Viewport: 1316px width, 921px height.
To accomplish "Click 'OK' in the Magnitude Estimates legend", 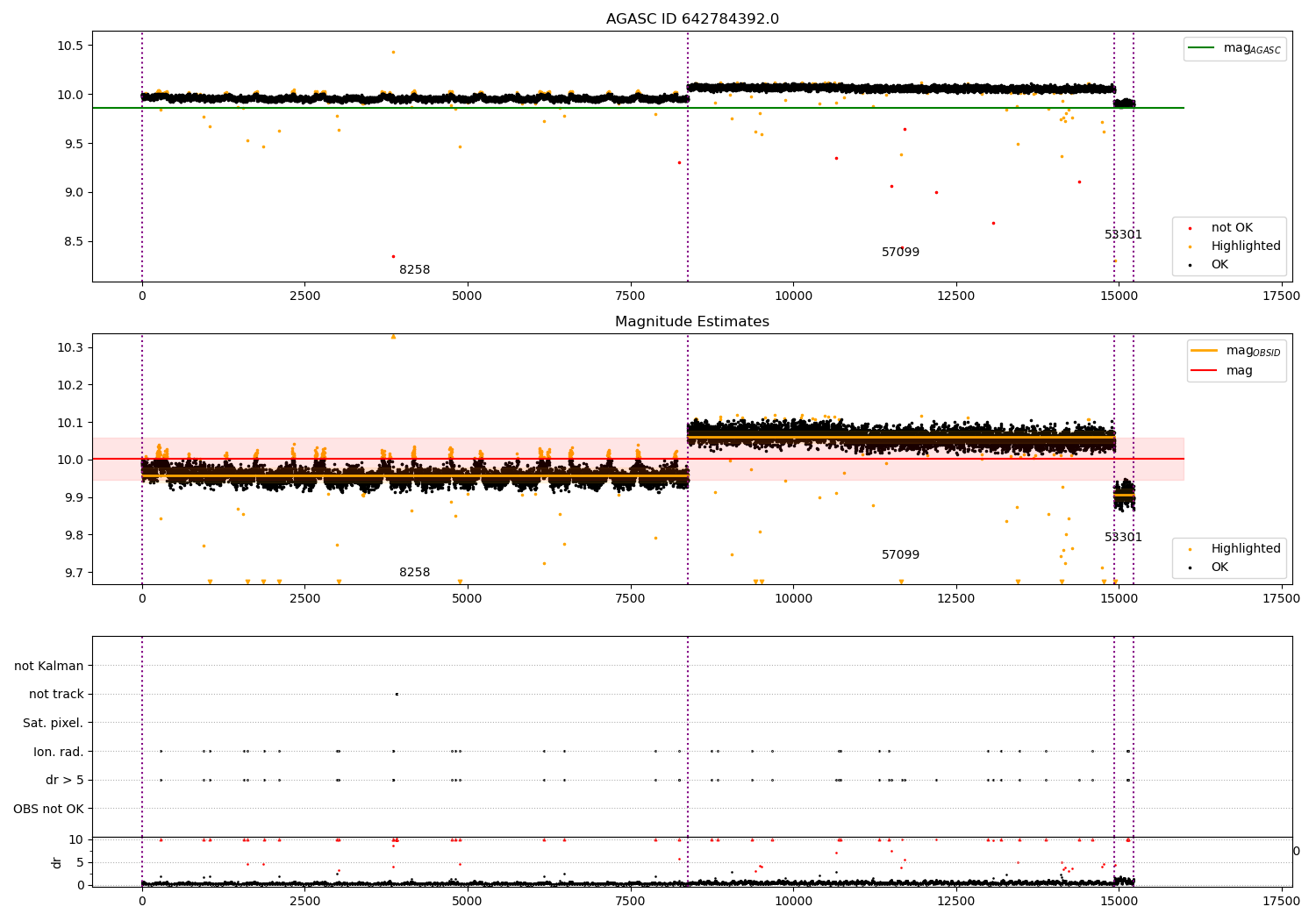I will 1219,568.
